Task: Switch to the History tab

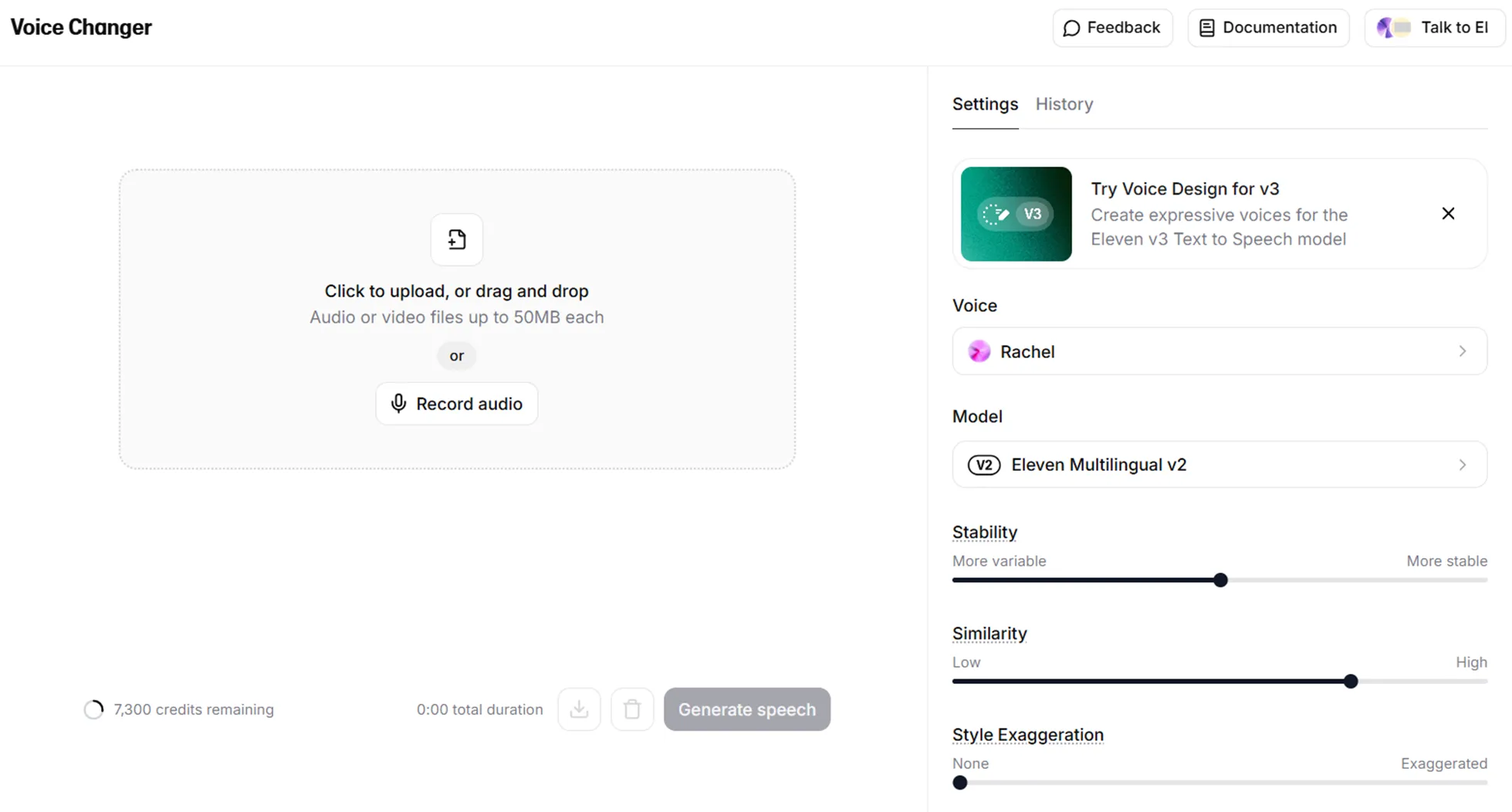Action: coord(1064,104)
